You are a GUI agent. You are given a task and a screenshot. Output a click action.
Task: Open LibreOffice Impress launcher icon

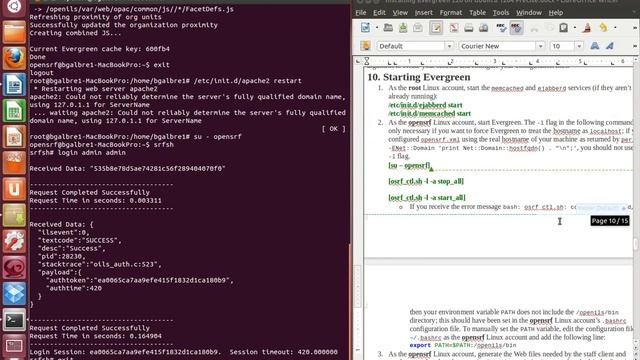[14, 137]
